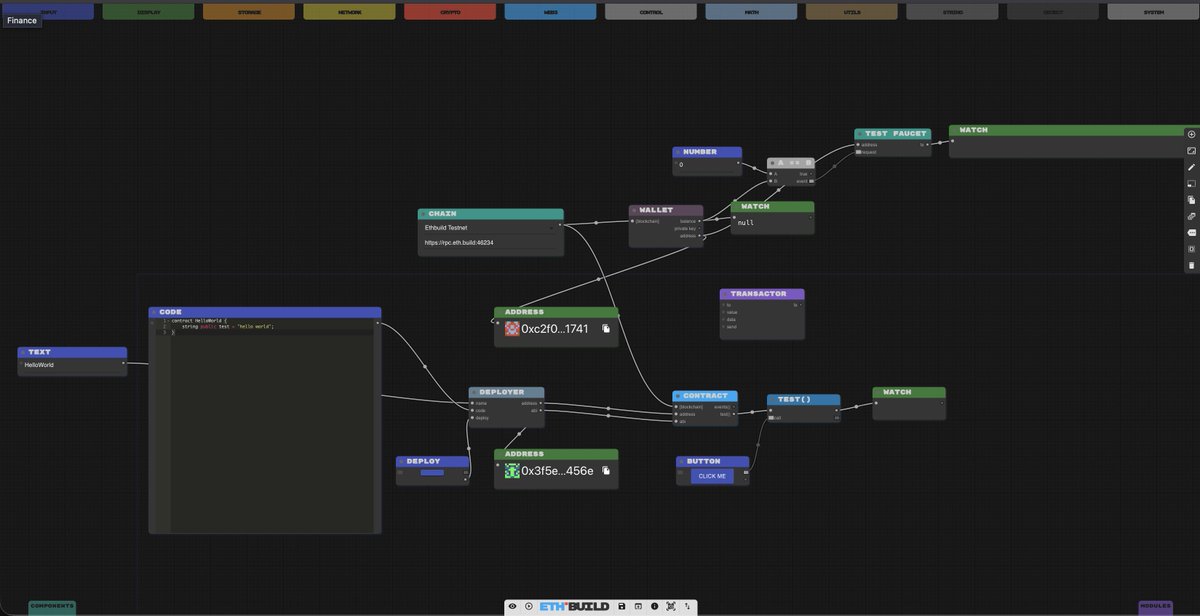Open the WEB3 category tab
The height and width of the screenshot is (616, 1200).
coord(550,11)
